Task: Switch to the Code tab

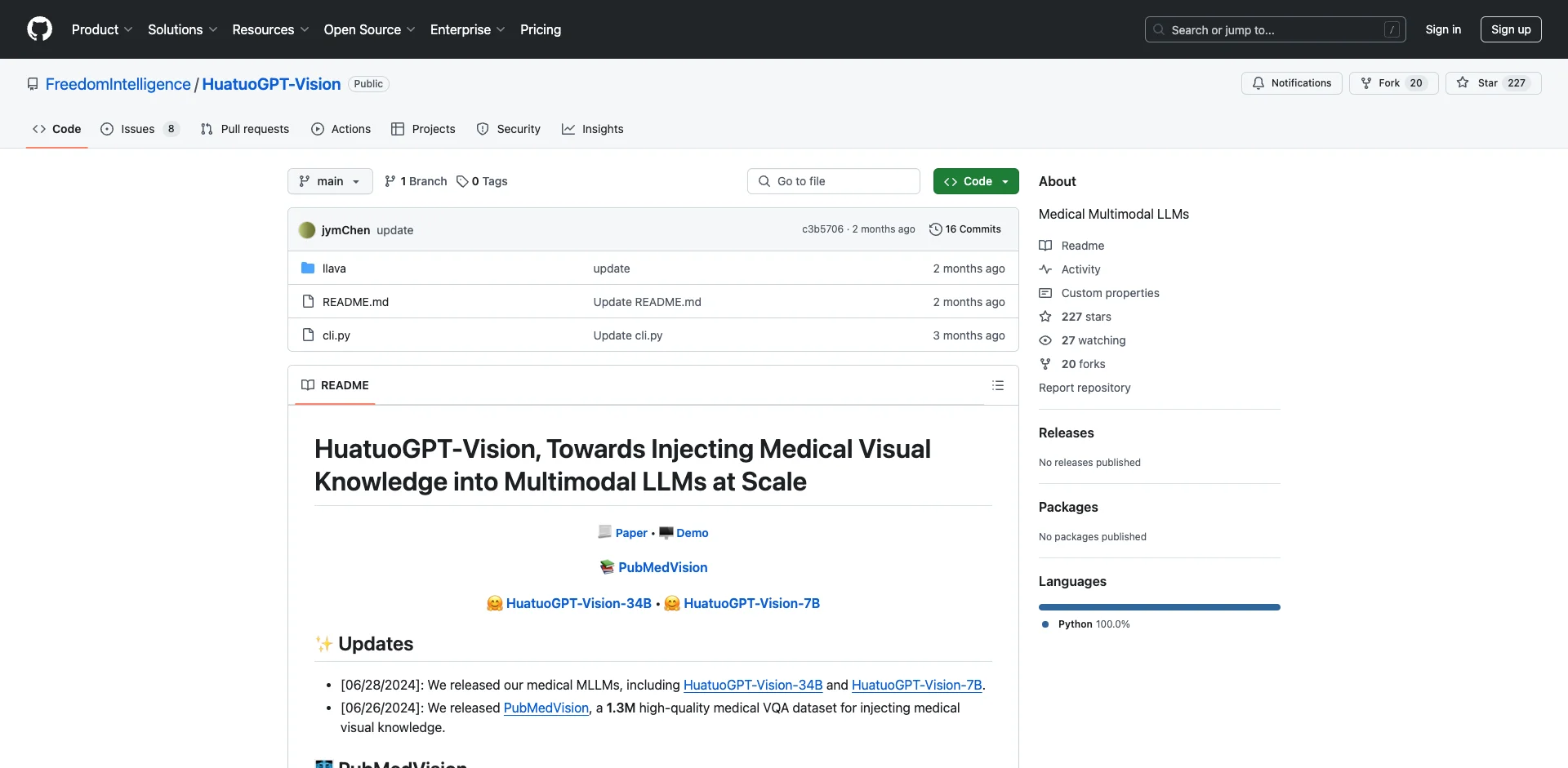Action: 57,129
